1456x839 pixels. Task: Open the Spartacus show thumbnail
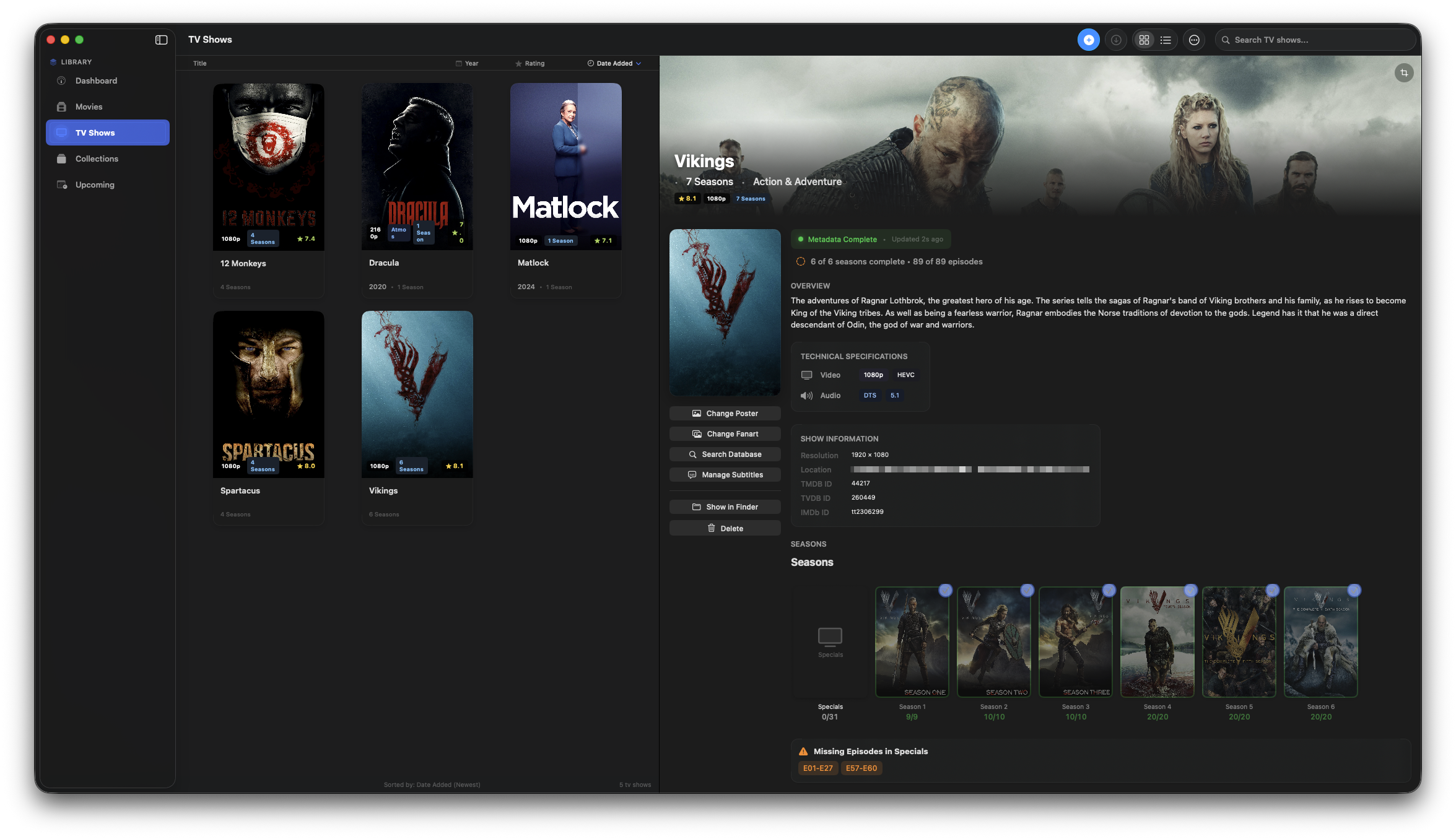pyautogui.click(x=268, y=394)
